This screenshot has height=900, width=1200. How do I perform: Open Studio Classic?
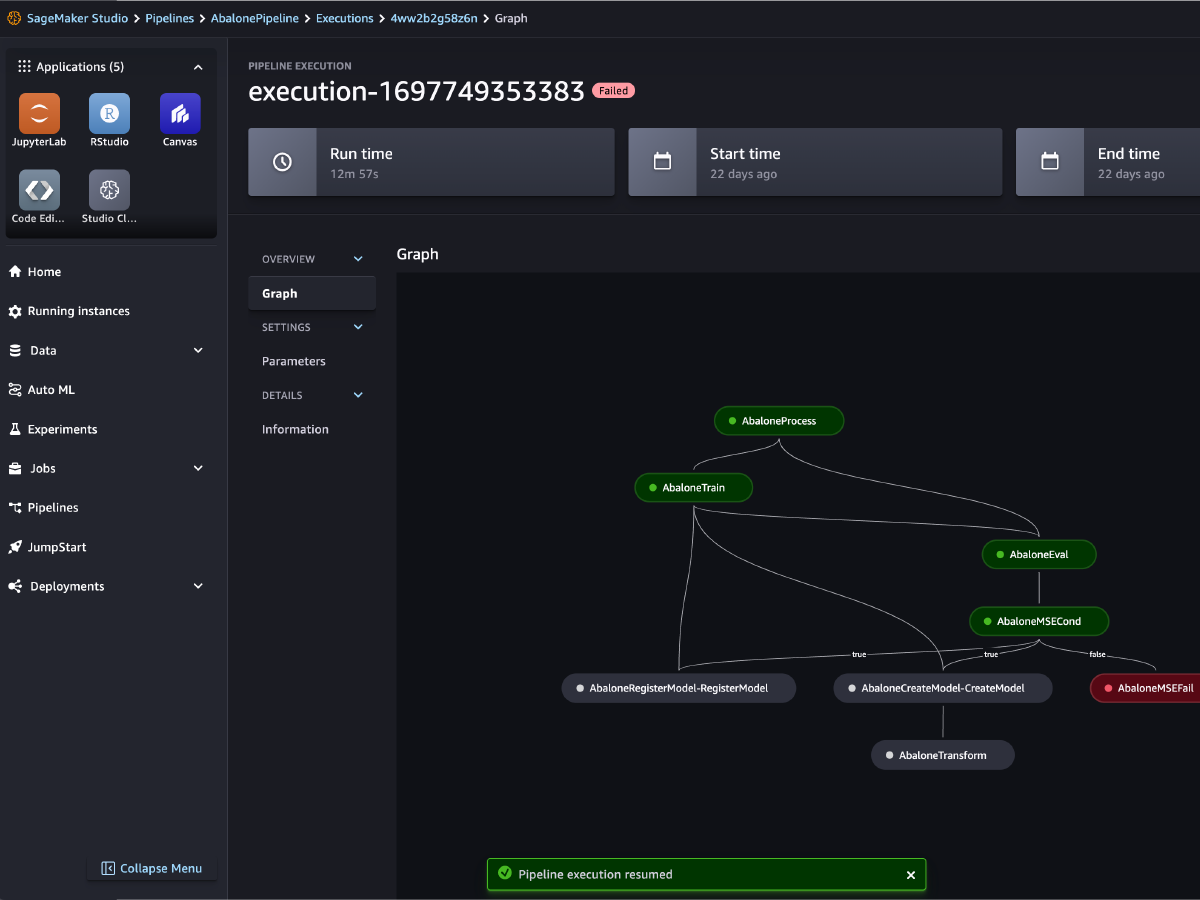(108, 190)
